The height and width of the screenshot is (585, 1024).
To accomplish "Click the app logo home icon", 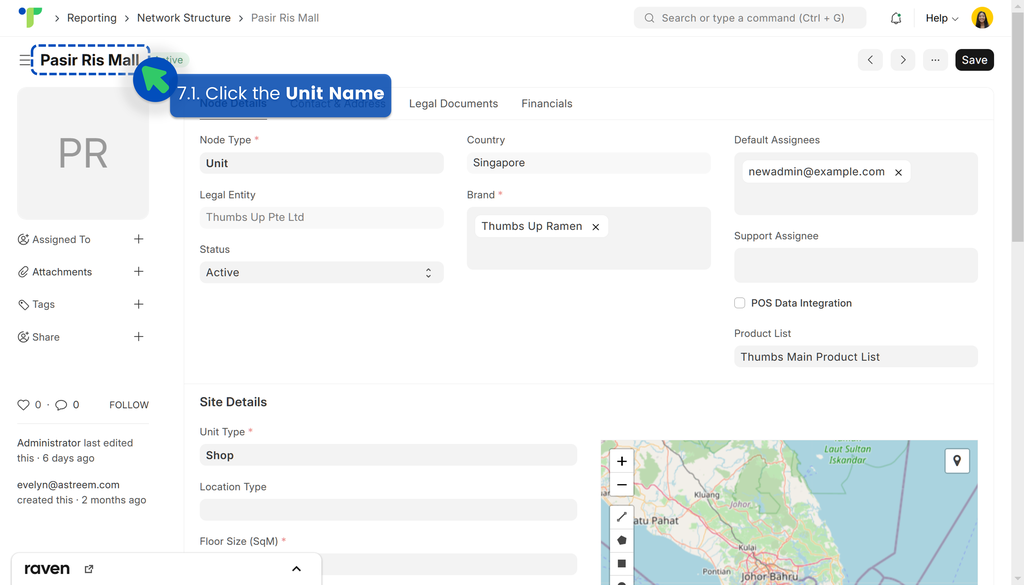I will click(30, 17).
